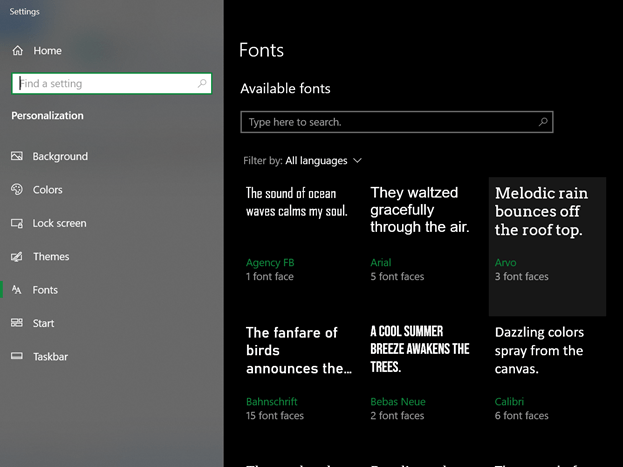Image resolution: width=623 pixels, height=467 pixels.
Task: Click the Home house icon
Action: [17, 50]
